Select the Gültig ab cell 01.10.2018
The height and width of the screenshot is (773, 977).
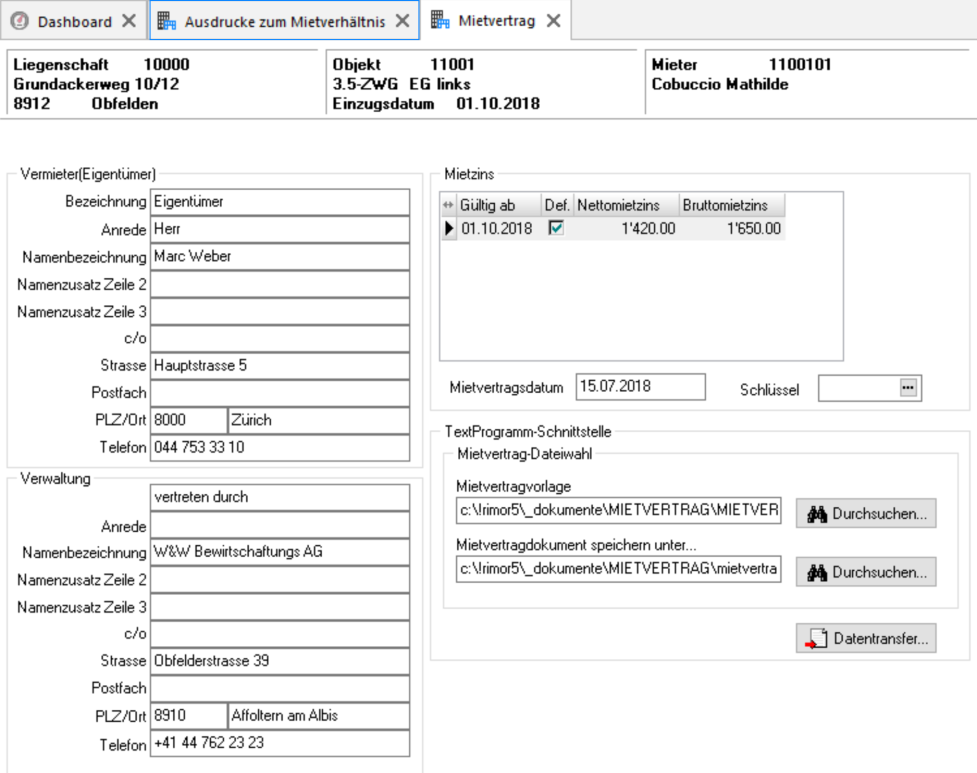(x=498, y=229)
